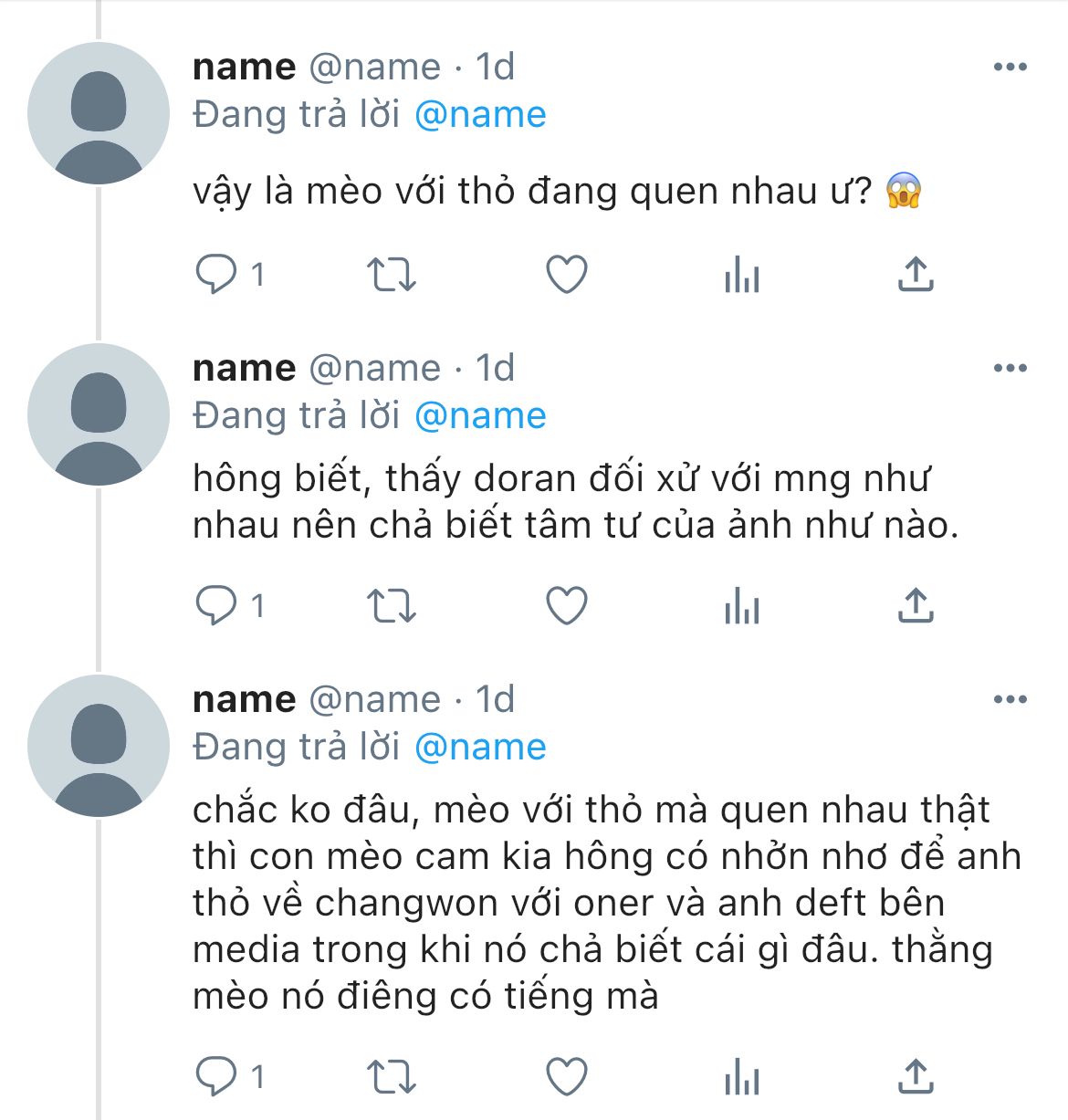Image resolution: width=1068 pixels, height=1120 pixels.
Task: Like the 'mèo với thỏ đang quen' tweet
Action: click(x=566, y=274)
